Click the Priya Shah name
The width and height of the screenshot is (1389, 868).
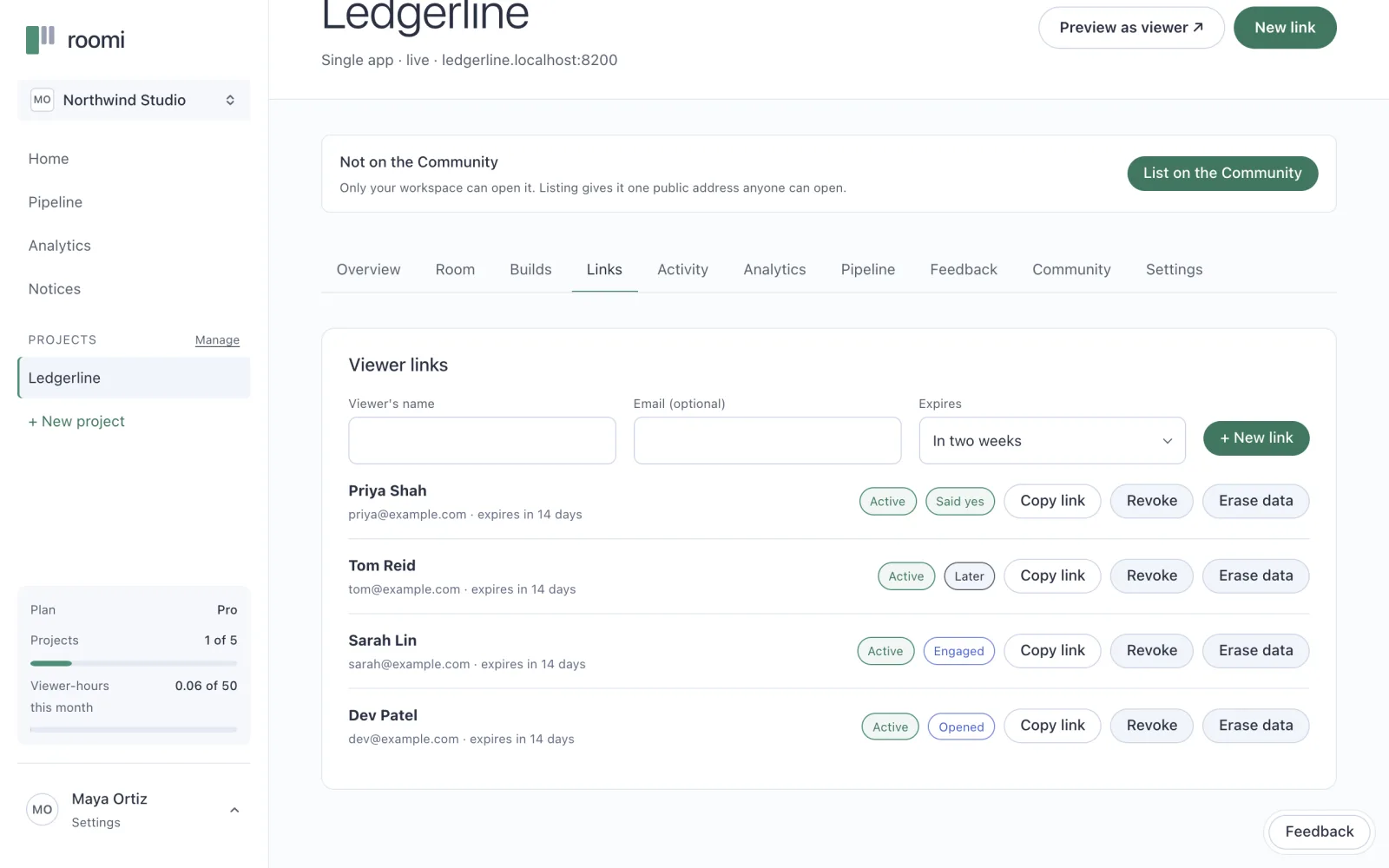click(x=387, y=490)
